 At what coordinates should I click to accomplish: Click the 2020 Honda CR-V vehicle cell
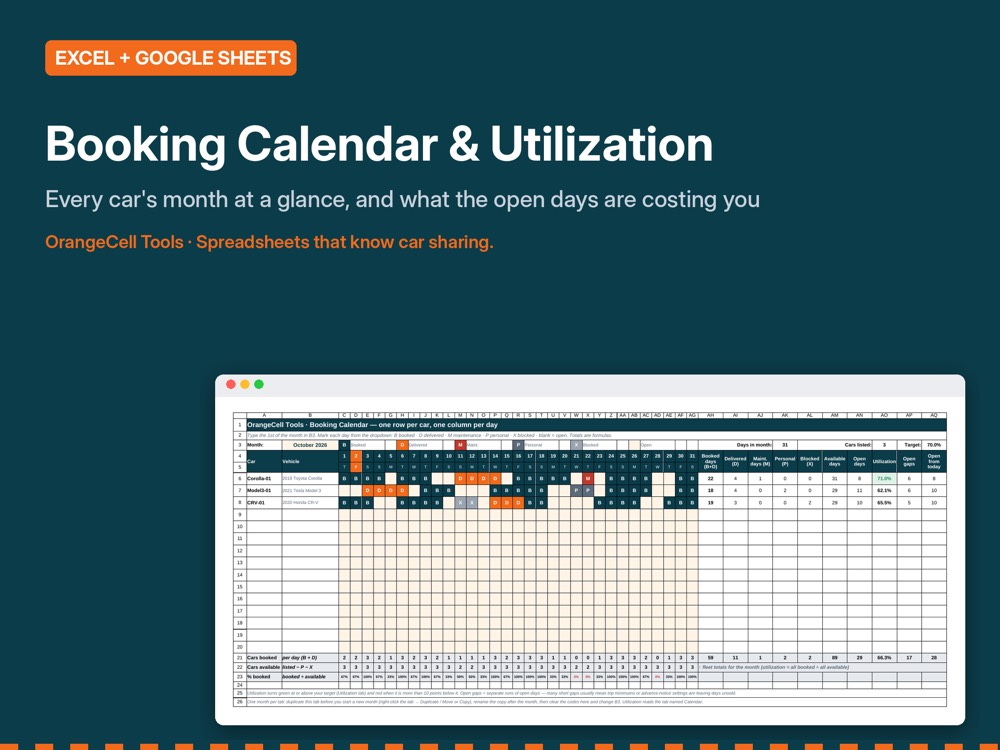[x=310, y=503]
